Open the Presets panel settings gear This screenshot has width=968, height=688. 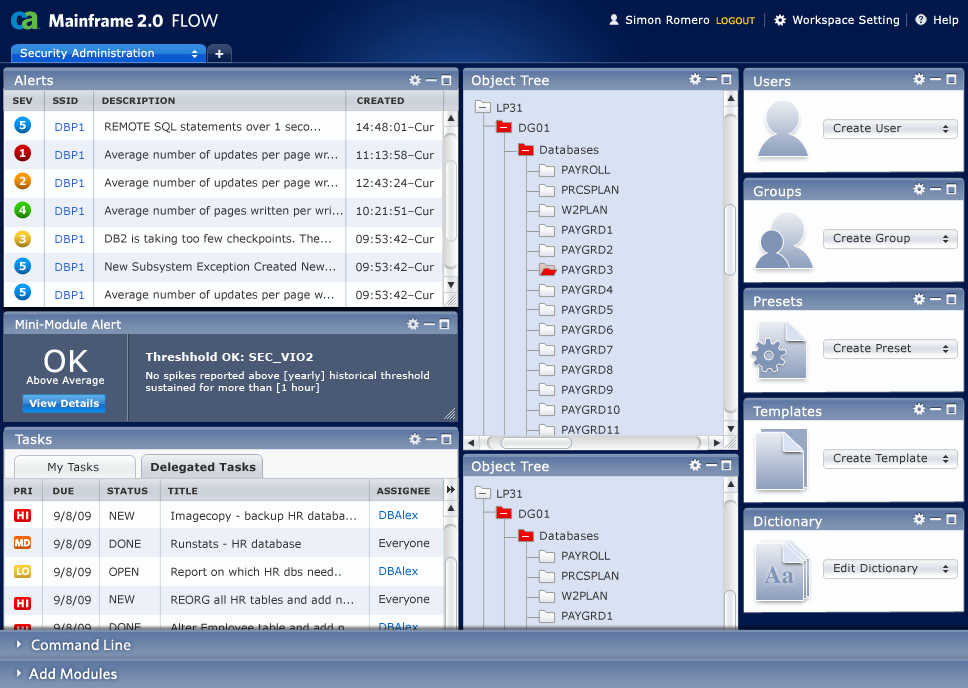coord(919,299)
